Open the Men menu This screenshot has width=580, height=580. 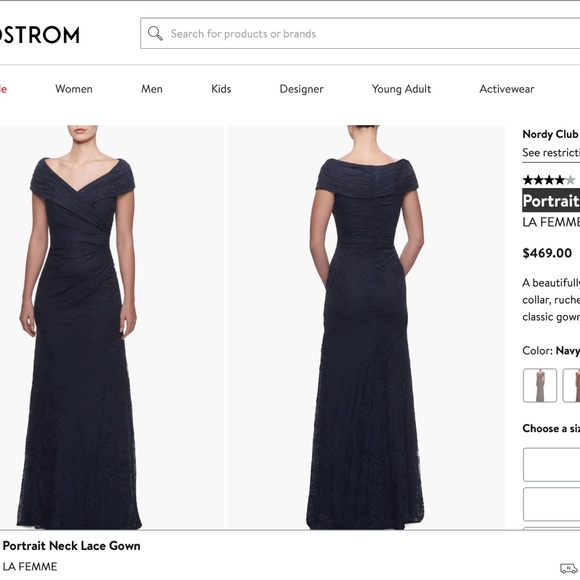[152, 89]
